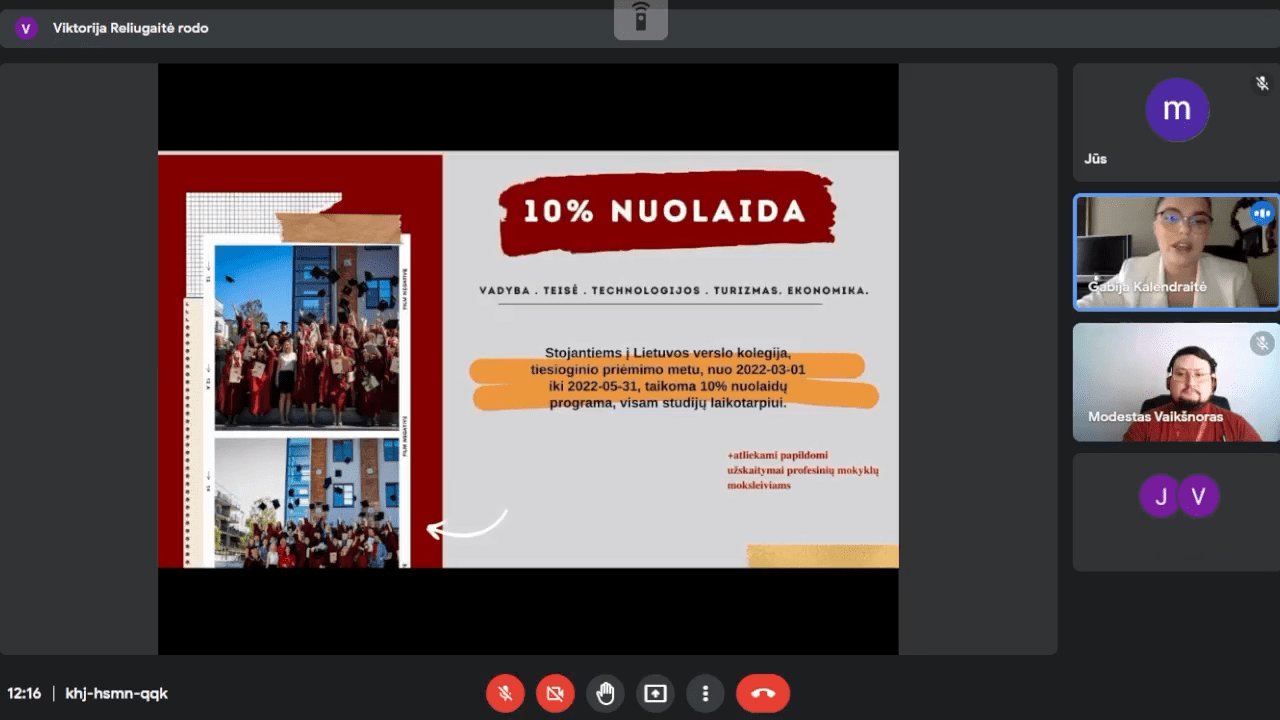Click the meeting code khj-hsmn-qqk
The image size is (1280, 720).
[x=116, y=693]
